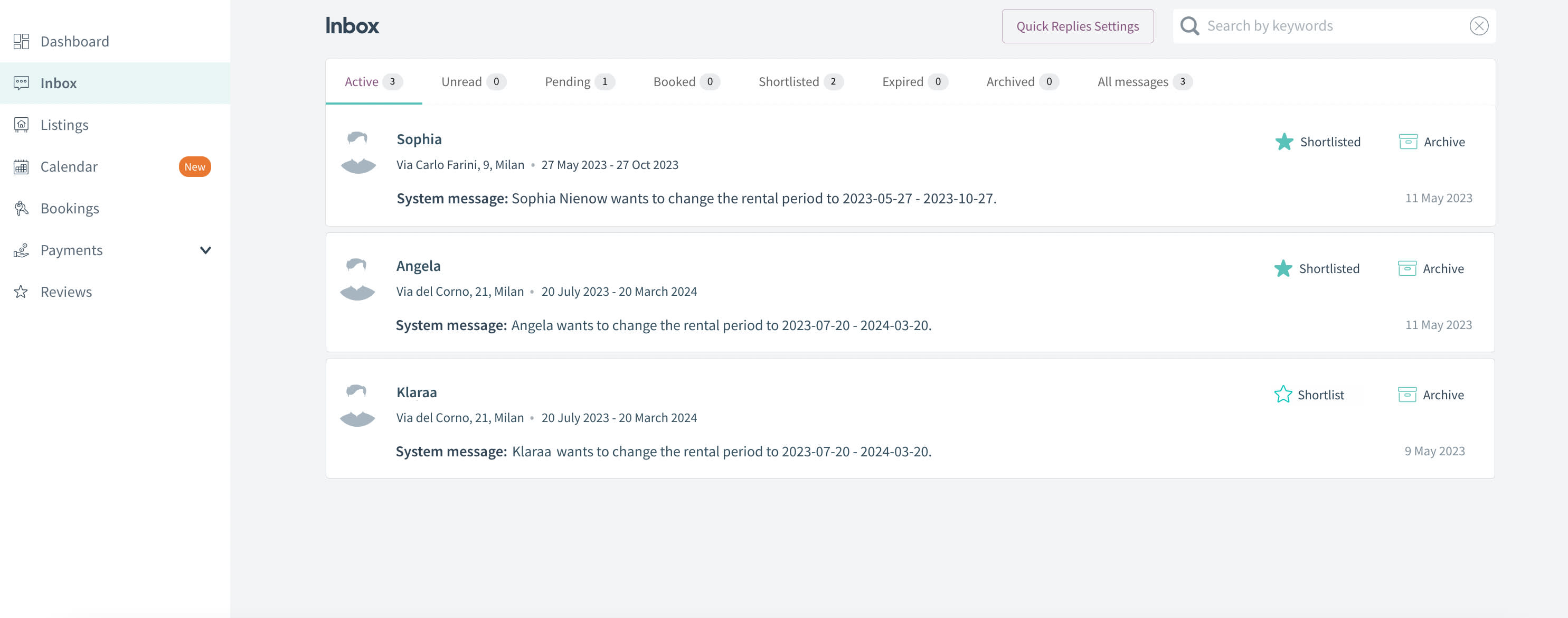Open the Calendar sidebar icon
The height and width of the screenshot is (618, 1568).
pyautogui.click(x=21, y=167)
